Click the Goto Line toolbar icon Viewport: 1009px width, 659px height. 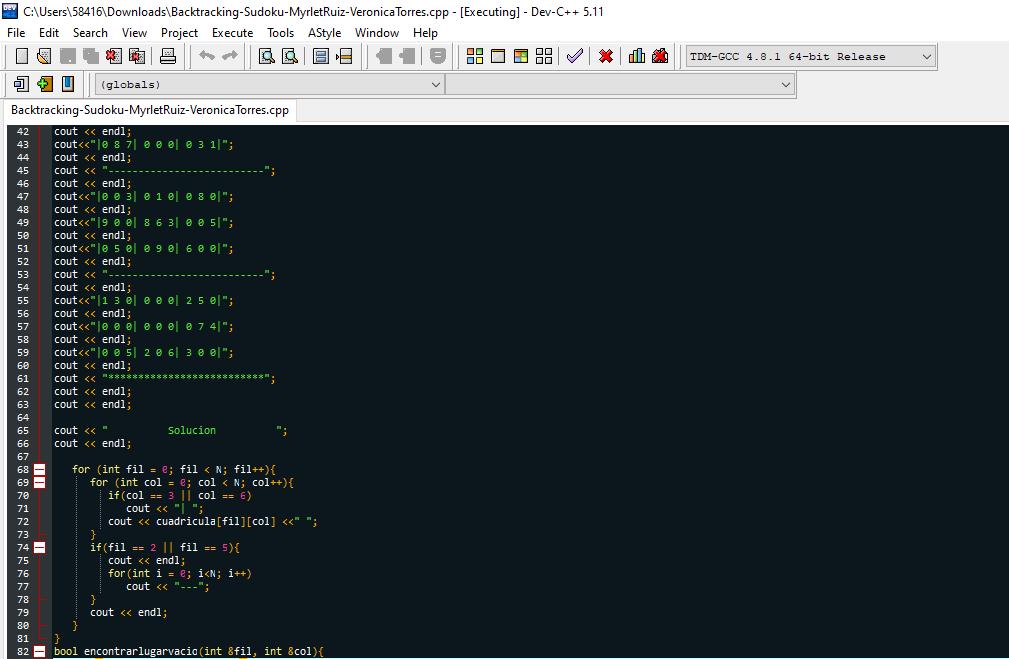pyautogui.click(x=344, y=57)
